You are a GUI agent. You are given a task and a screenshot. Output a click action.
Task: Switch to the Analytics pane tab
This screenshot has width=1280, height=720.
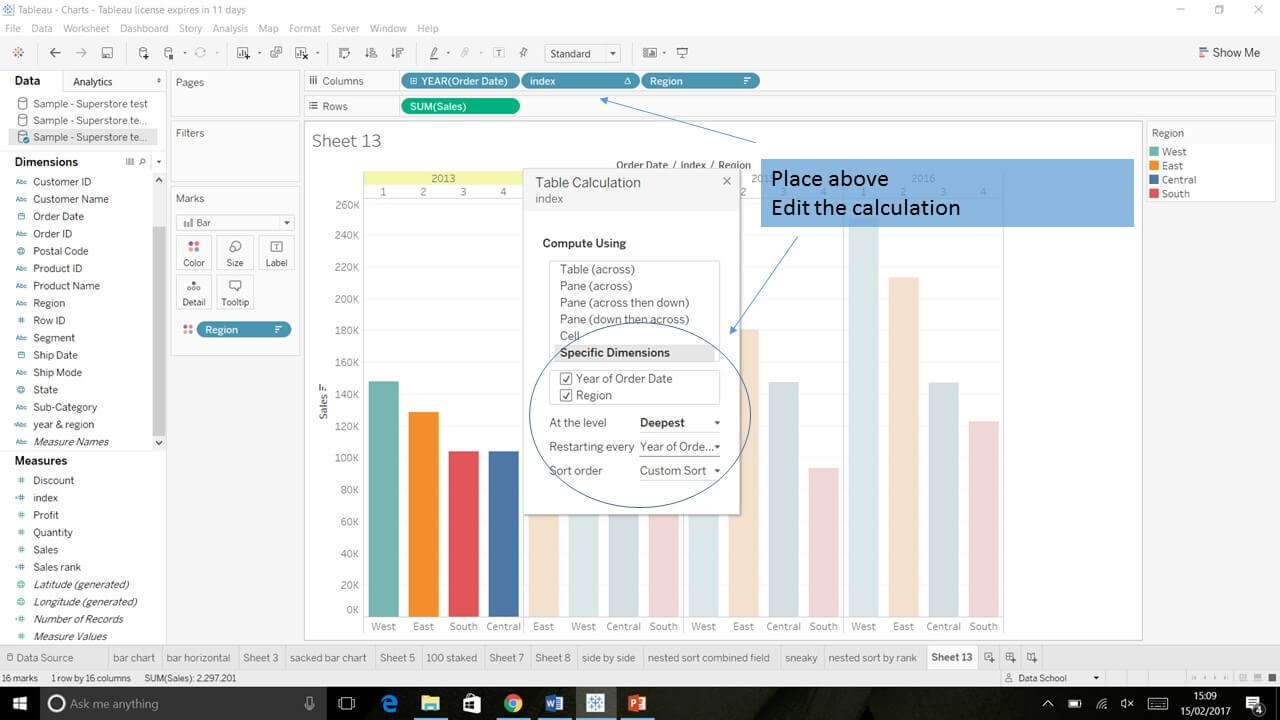(93, 82)
